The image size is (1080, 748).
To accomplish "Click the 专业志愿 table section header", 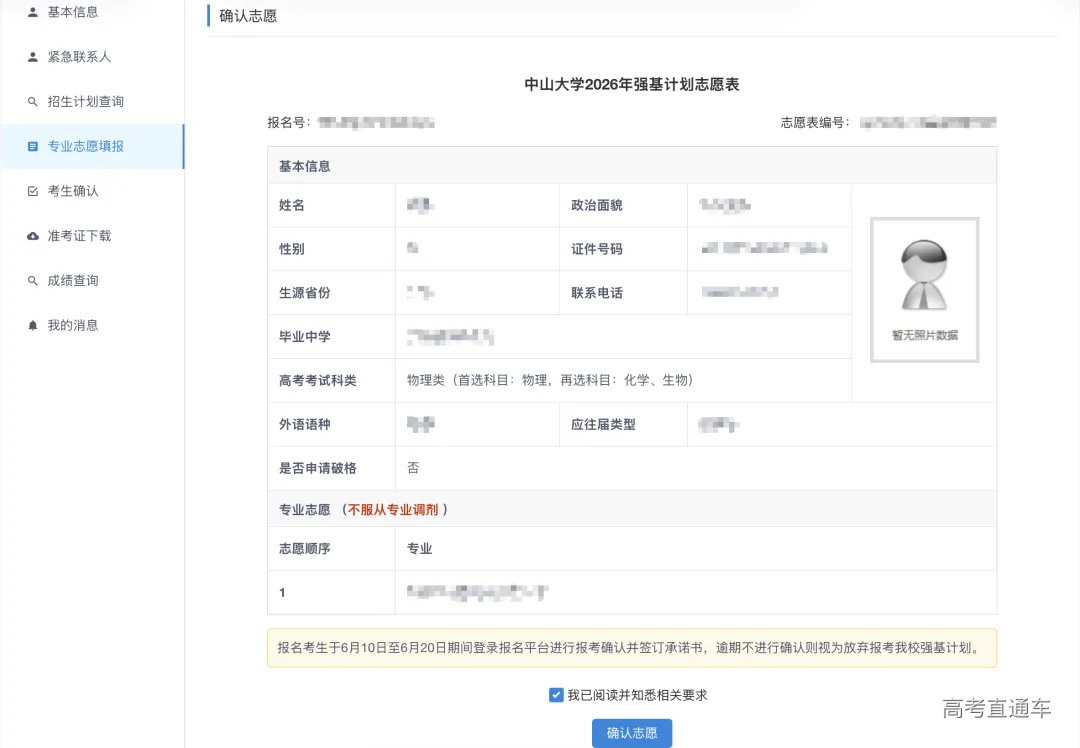I will pos(304,509).
